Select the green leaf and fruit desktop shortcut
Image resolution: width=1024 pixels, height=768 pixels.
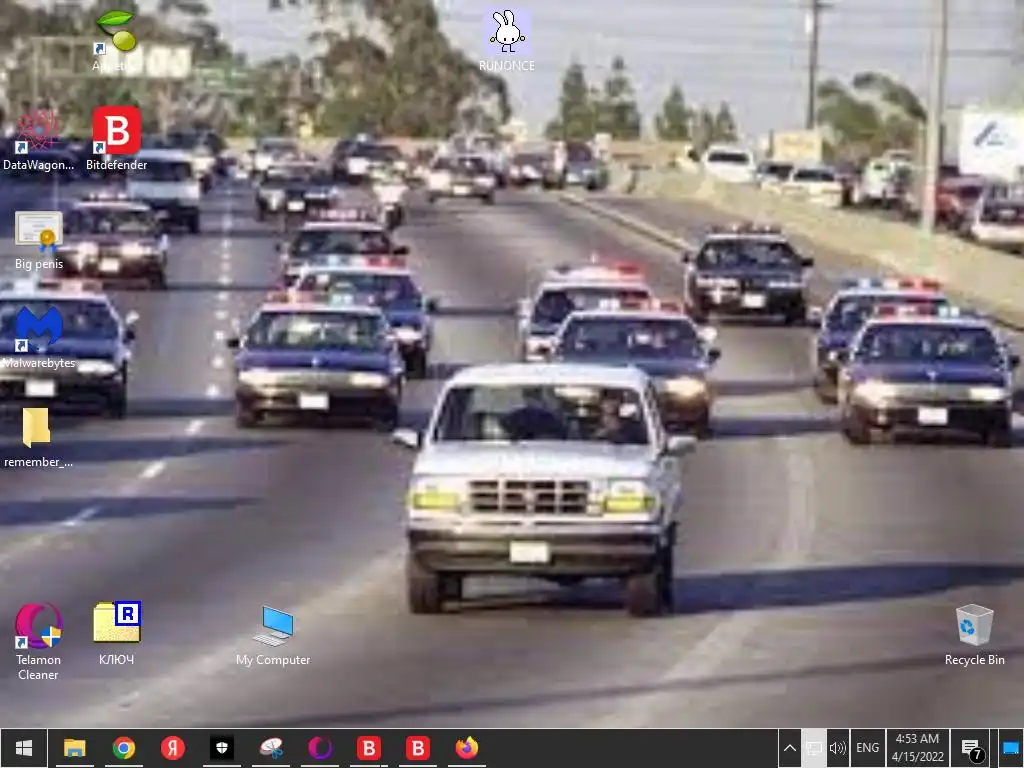116,39
